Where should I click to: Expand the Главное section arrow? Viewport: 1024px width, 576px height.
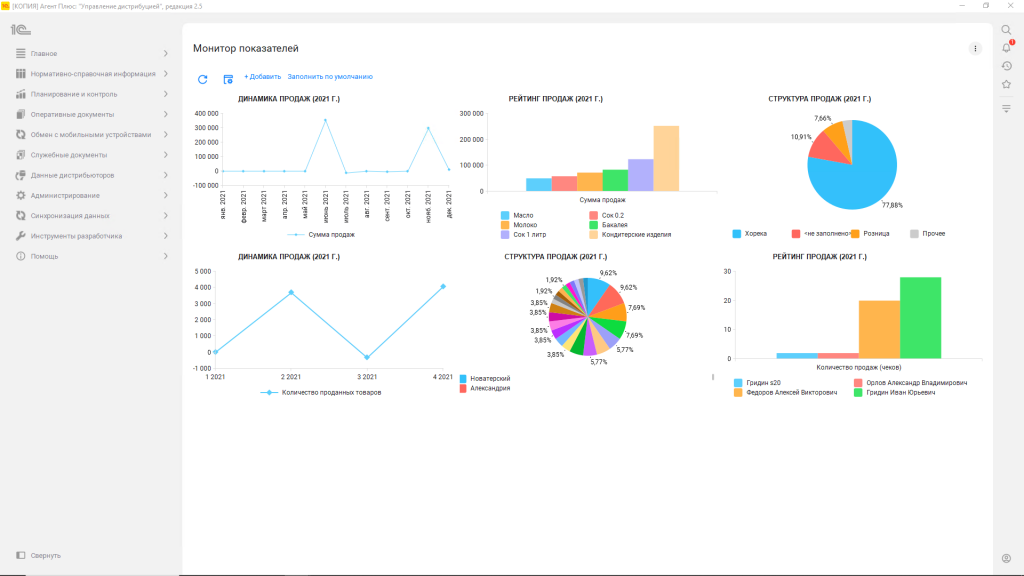point(165,53)
